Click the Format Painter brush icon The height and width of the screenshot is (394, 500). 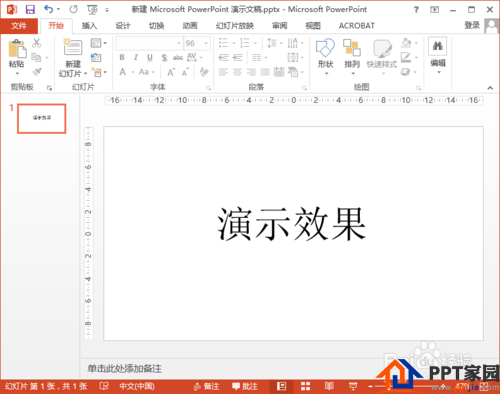(37, 71)
